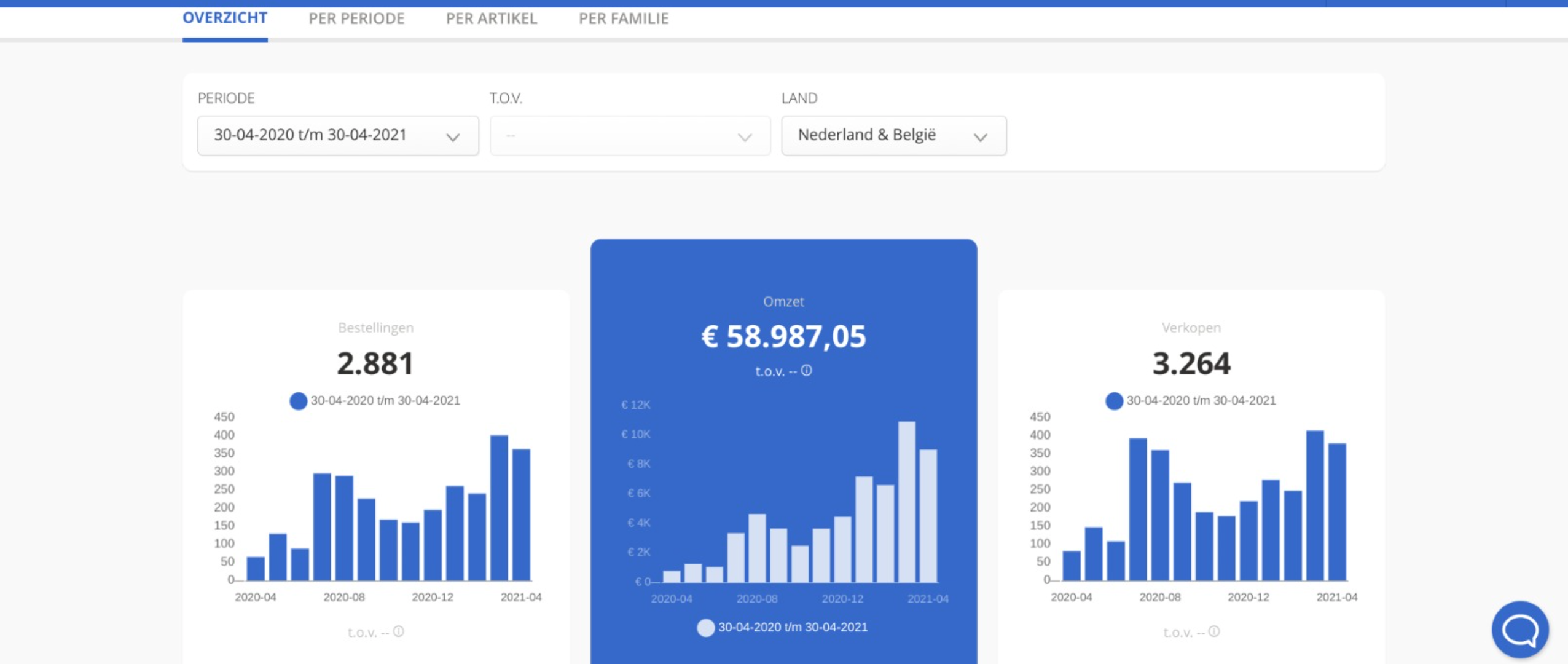The image size is (1568, 664).
Task: Click info icon below Bestellingen chart
Action: click(398, 631)
